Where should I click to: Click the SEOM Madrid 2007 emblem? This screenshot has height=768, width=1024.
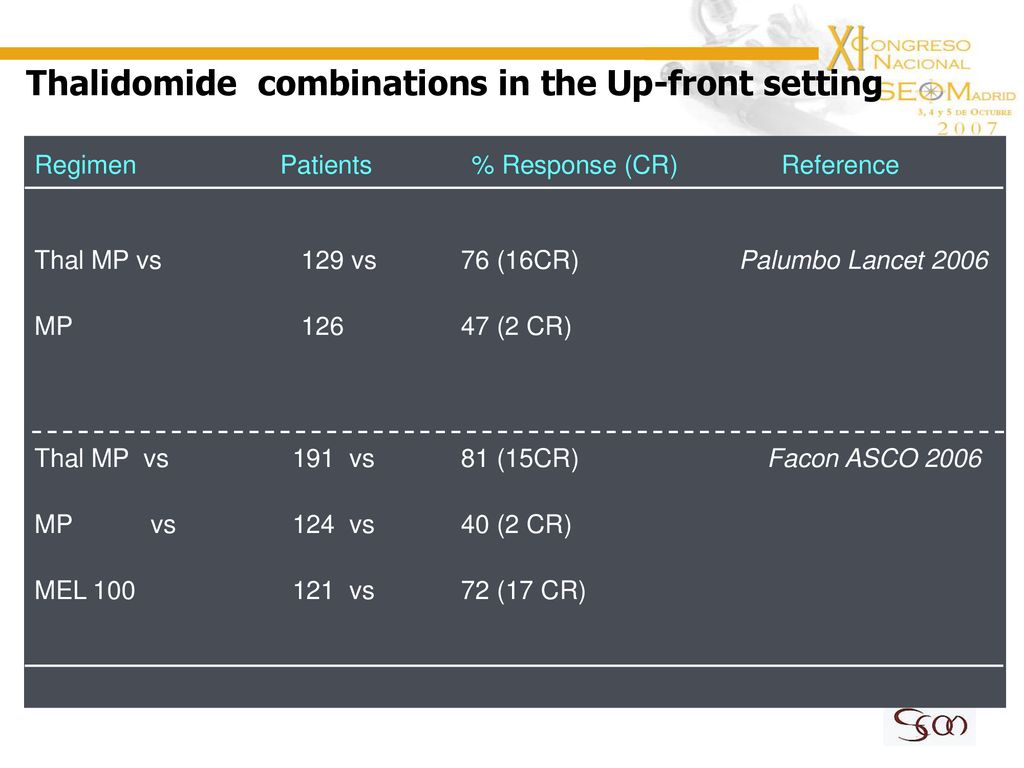(x=948, y=107)
